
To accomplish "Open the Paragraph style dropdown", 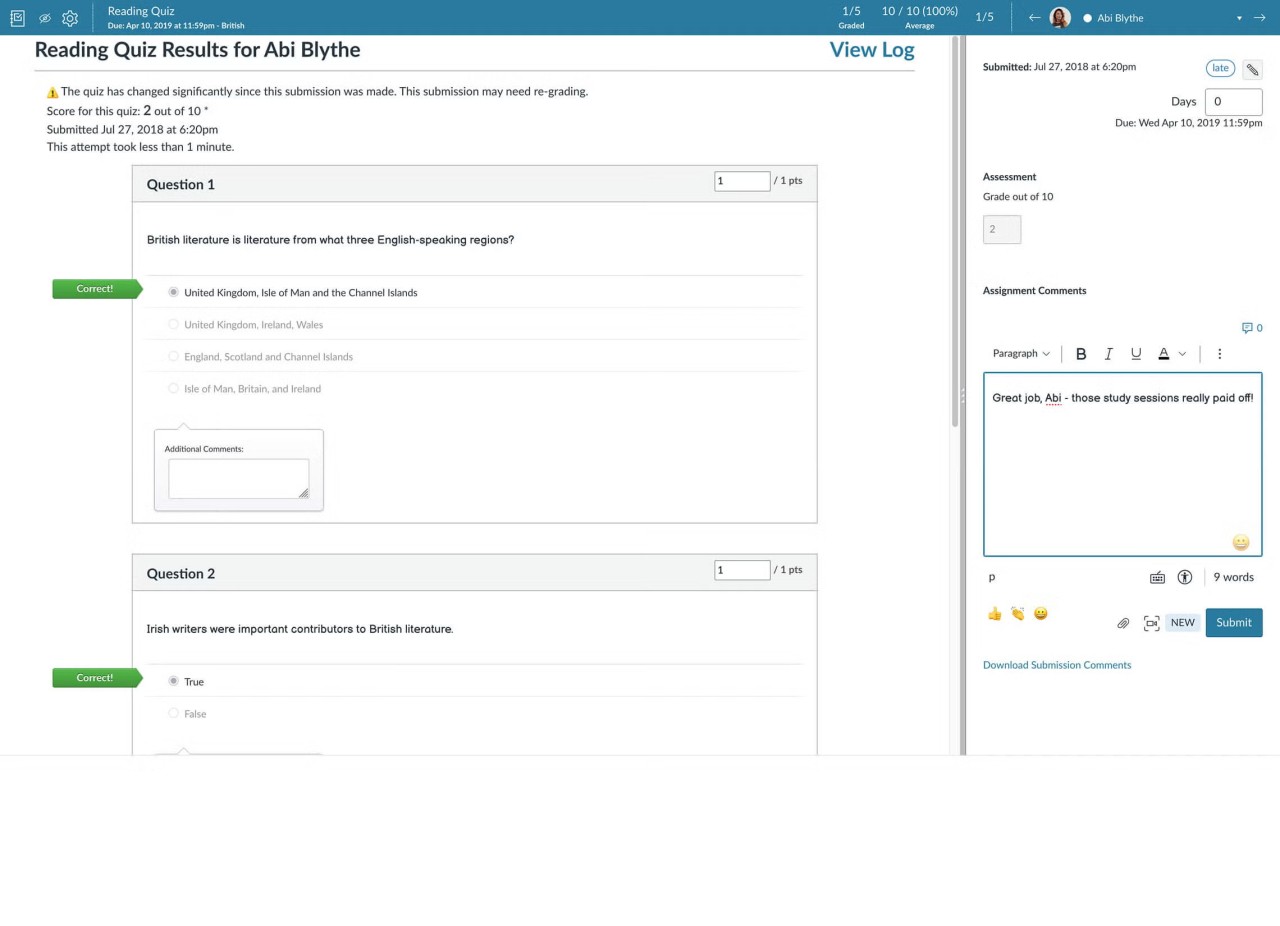I will point(1021,354).
